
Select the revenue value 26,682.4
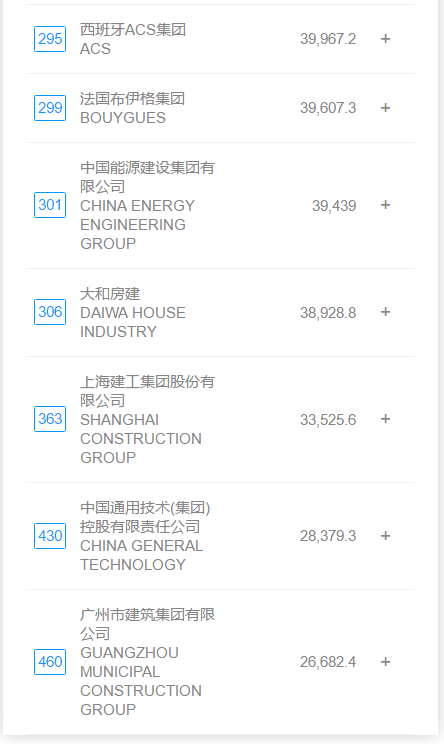click(328, 662)
